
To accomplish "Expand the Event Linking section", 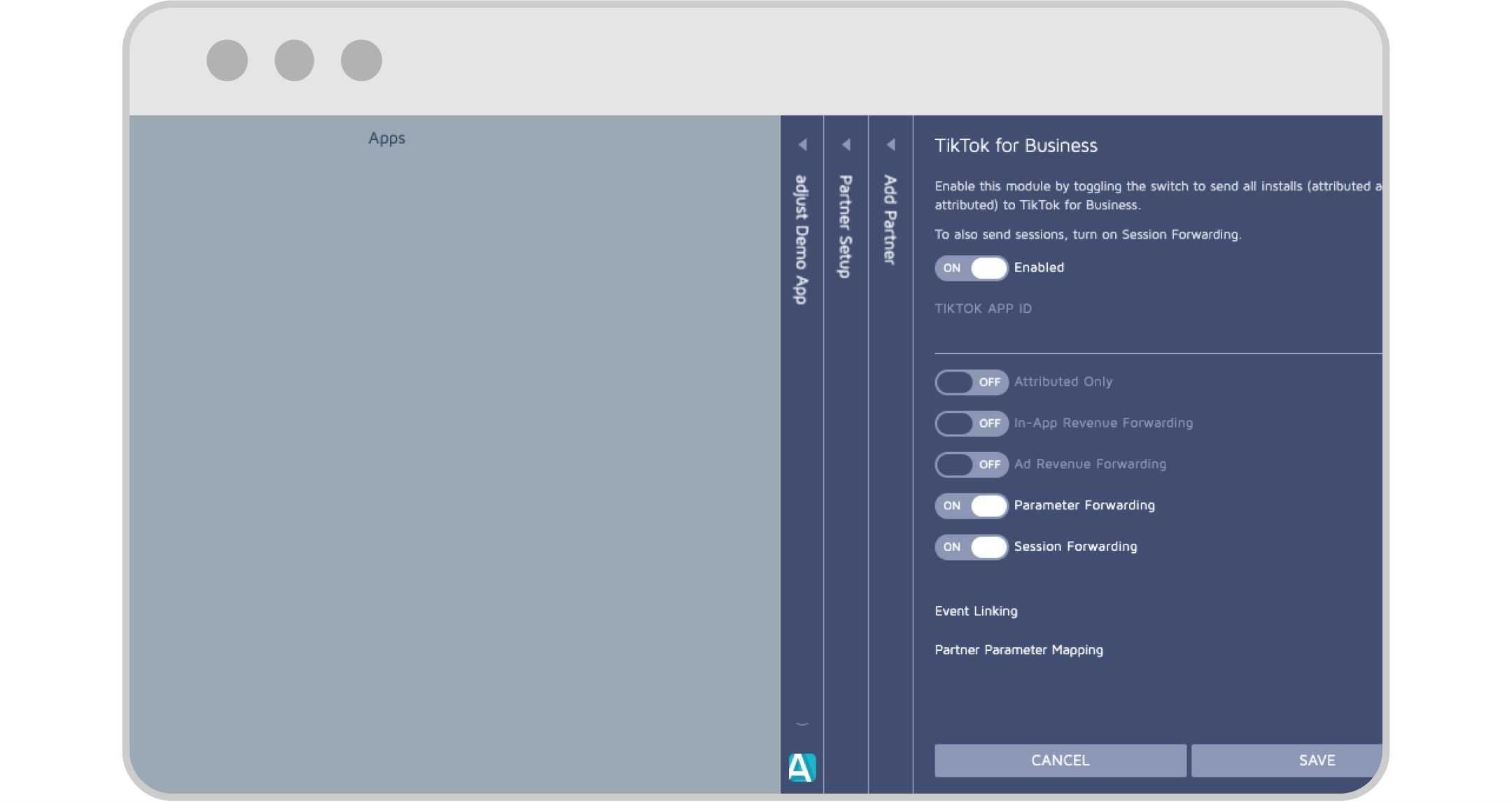I will (x=975, y=610).
